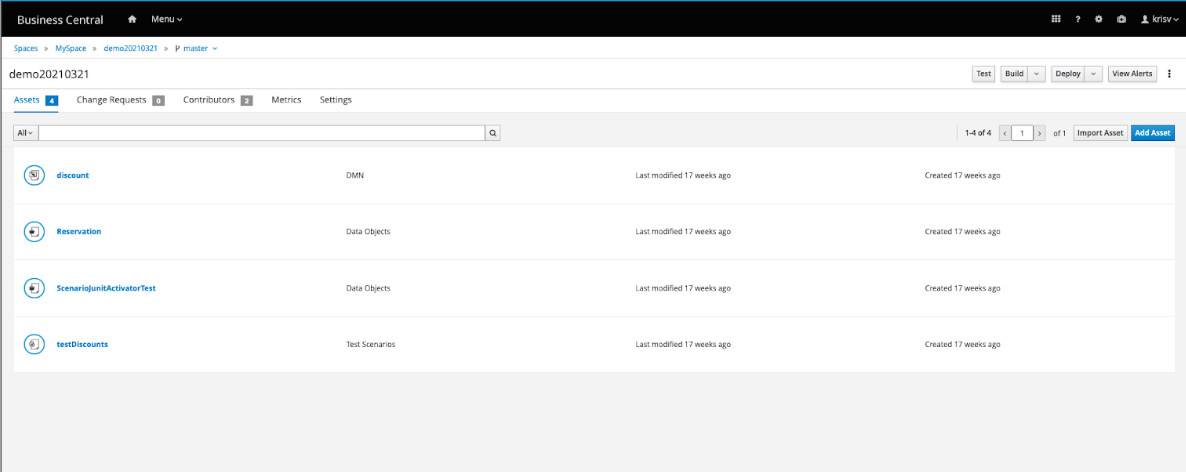1186x472 pixels.
Task: Expand the Menu dropdown
Action: click(166, 19)
